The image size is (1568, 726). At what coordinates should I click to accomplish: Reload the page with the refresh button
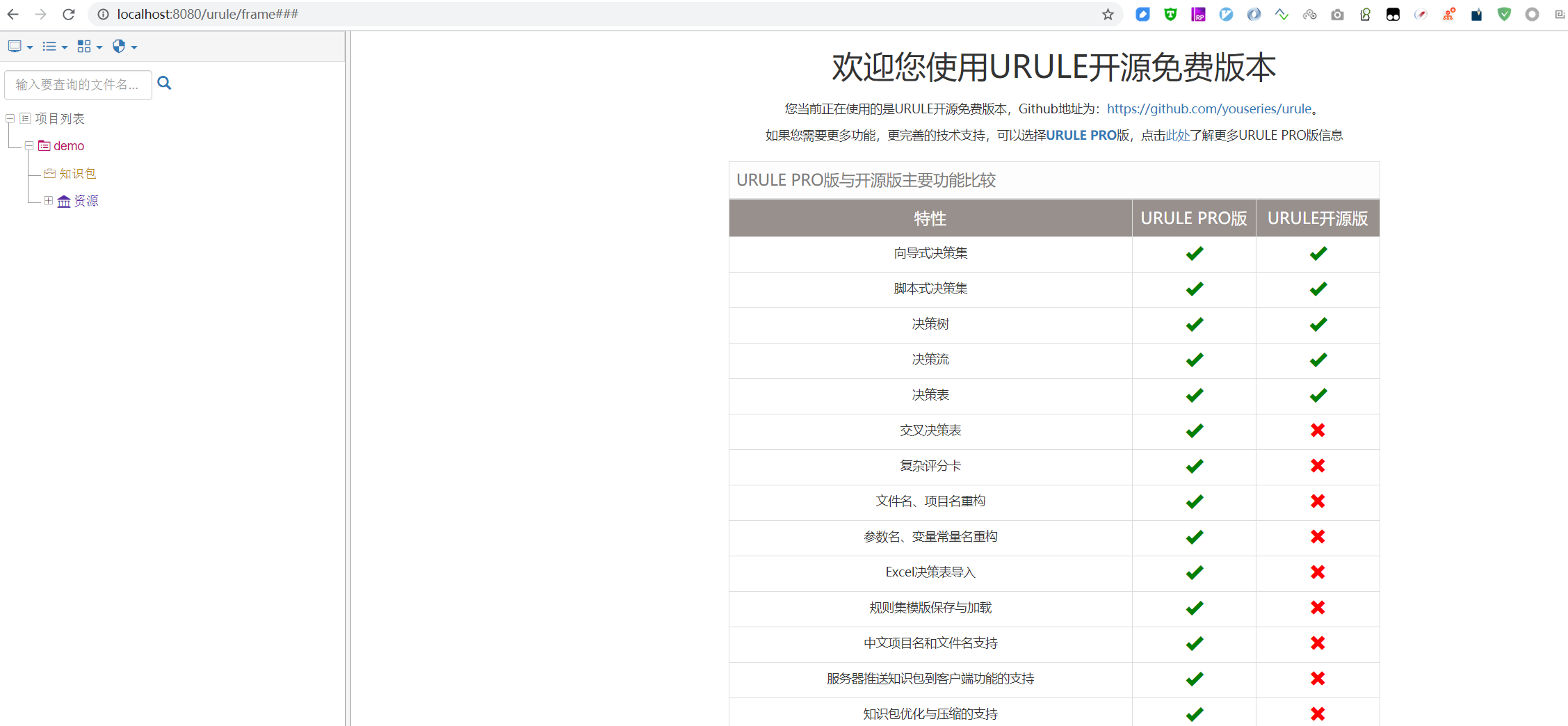(68, 14)
